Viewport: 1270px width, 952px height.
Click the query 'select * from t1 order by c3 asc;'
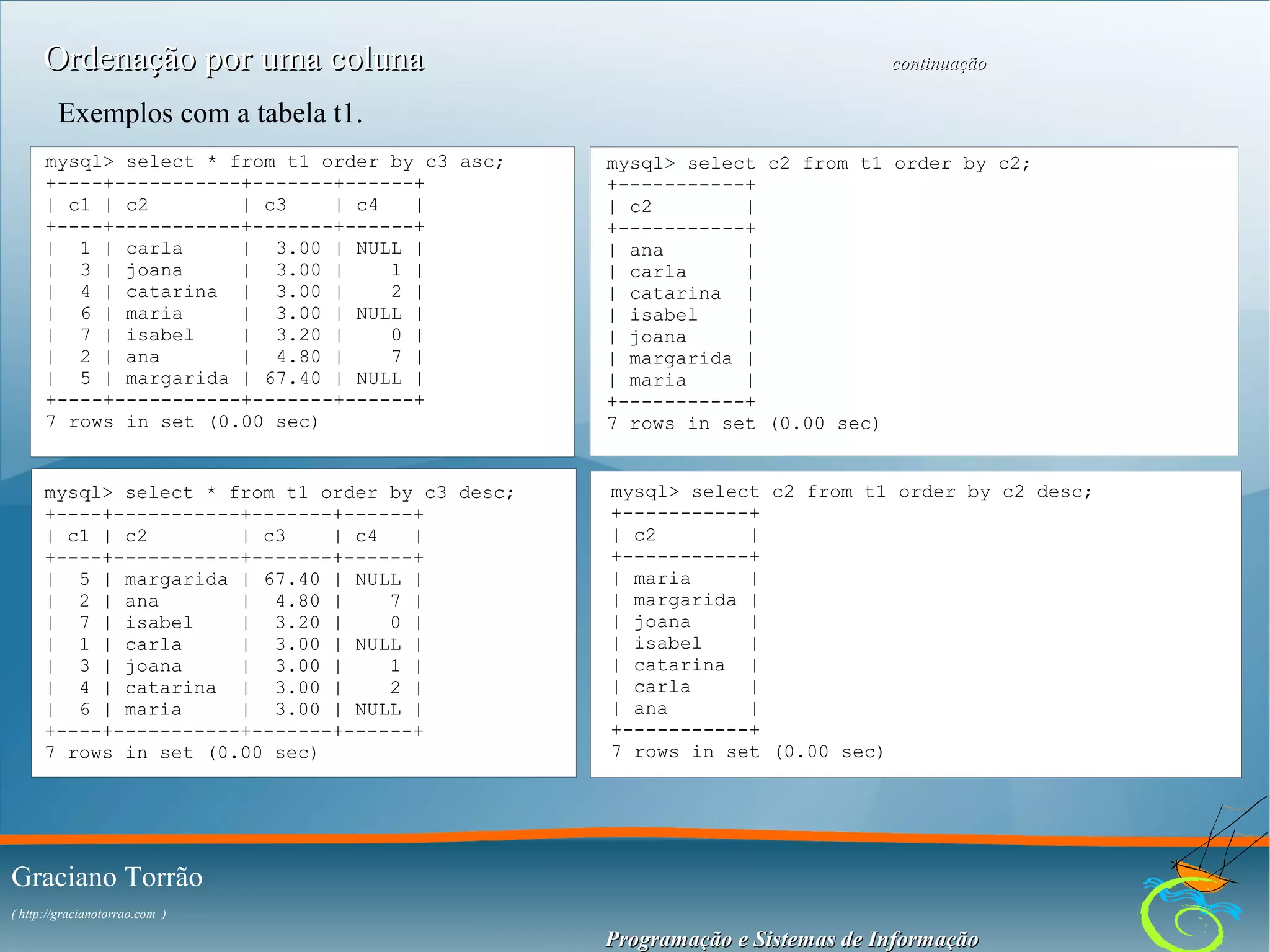click(x=315, y=162)
